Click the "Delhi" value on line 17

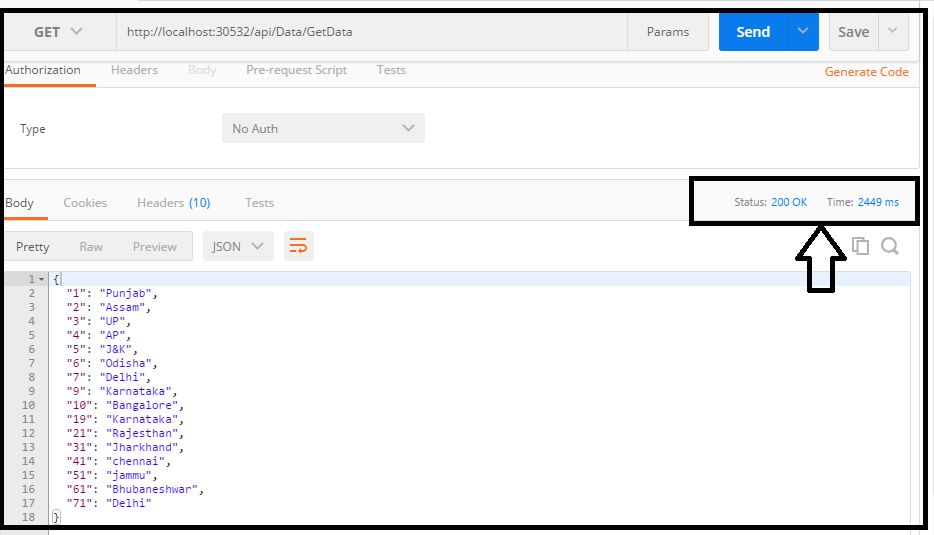(129, 503)
